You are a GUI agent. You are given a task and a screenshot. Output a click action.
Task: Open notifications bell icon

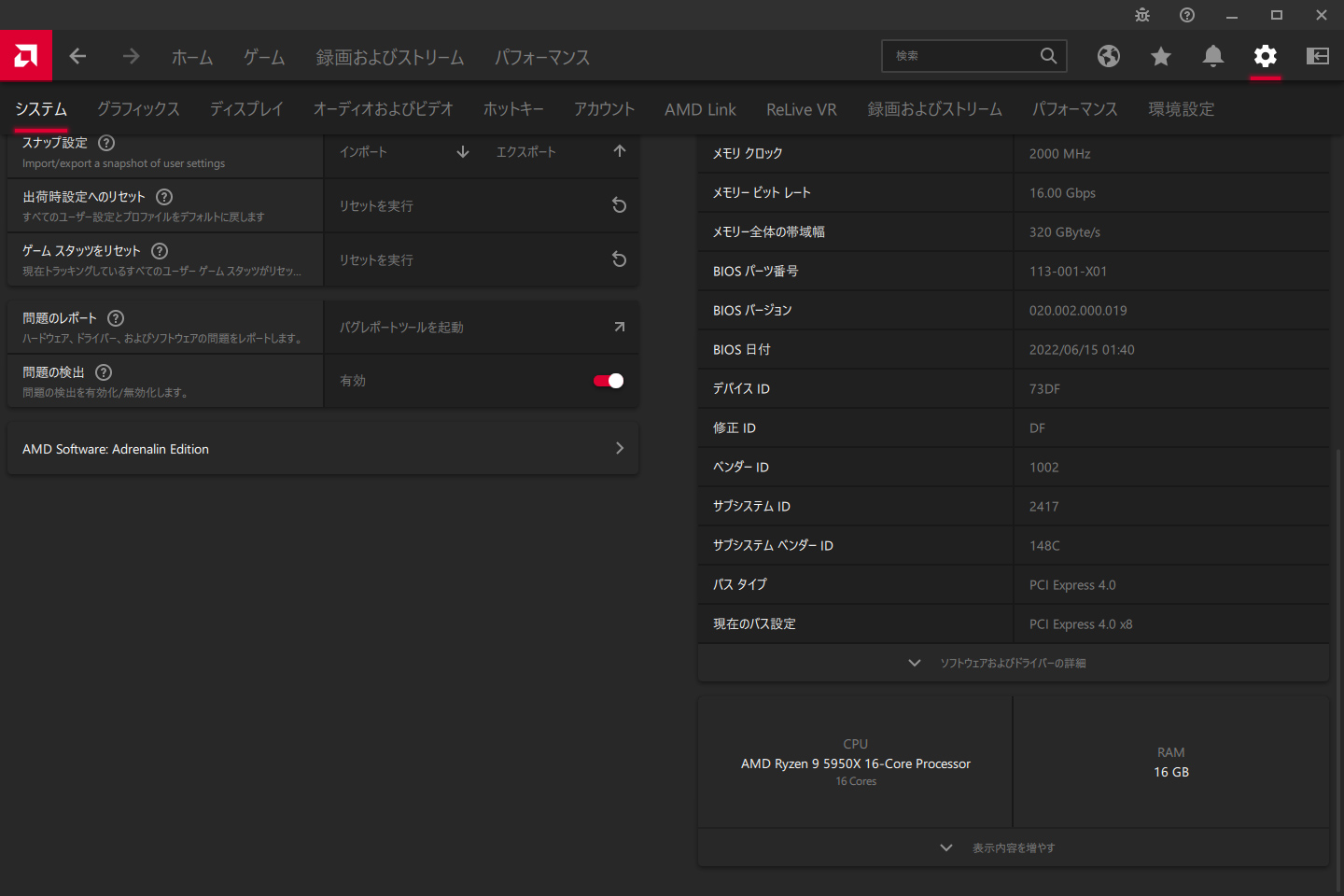click(1213, 57)
